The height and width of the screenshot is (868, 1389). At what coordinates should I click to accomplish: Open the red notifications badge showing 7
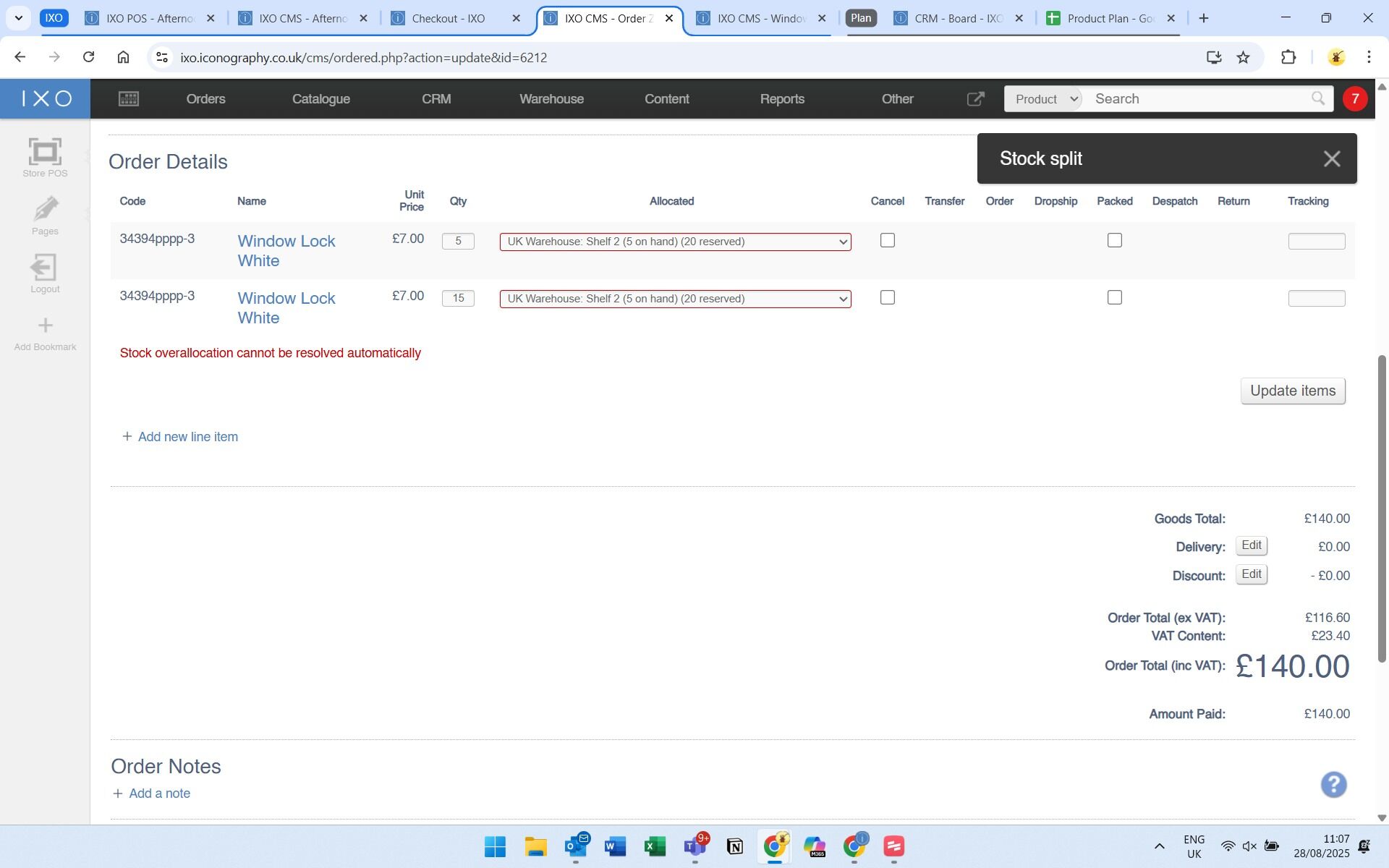click(1354, 99)
